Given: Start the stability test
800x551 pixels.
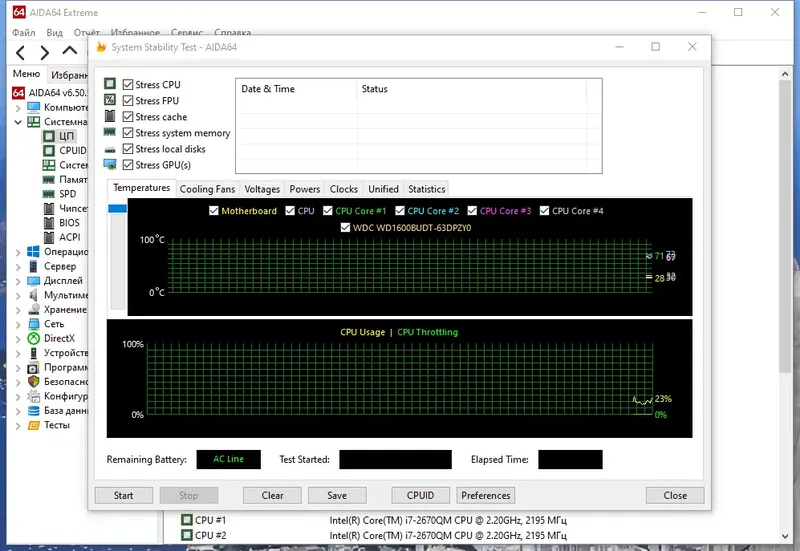Looking at the screenshot, I should coord(123,495).
